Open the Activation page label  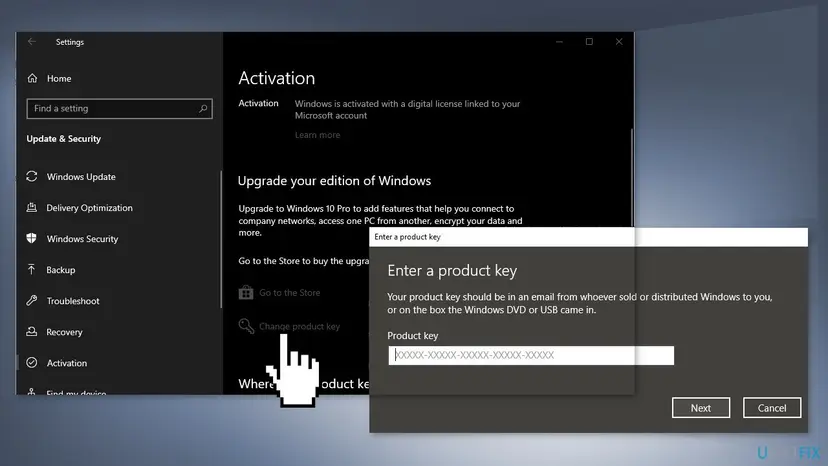click(x=67, y=363)
